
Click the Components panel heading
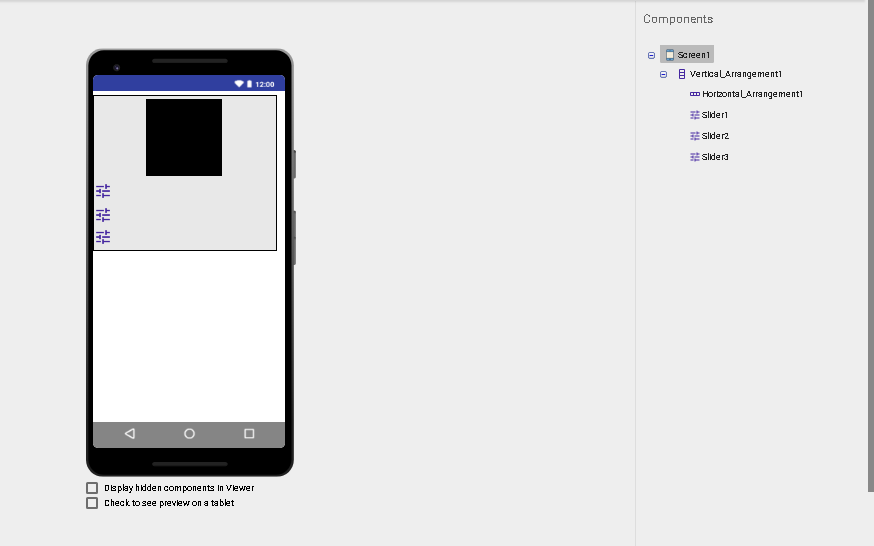[x=678, y=19]
